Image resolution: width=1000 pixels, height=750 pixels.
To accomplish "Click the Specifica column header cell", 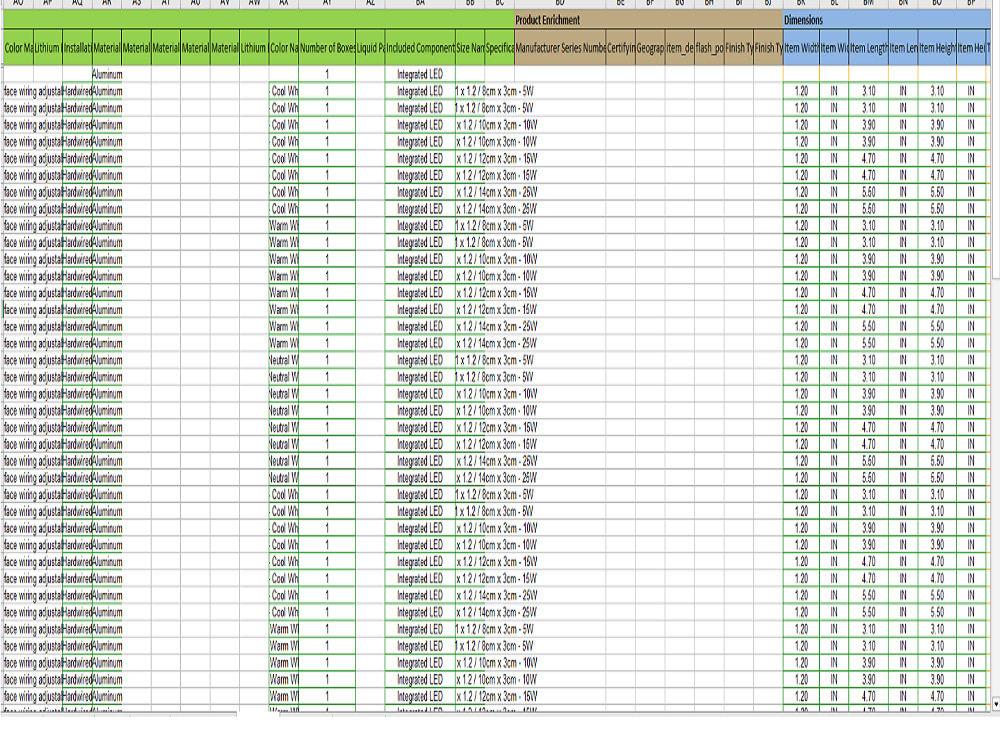I will click(499, 47).
